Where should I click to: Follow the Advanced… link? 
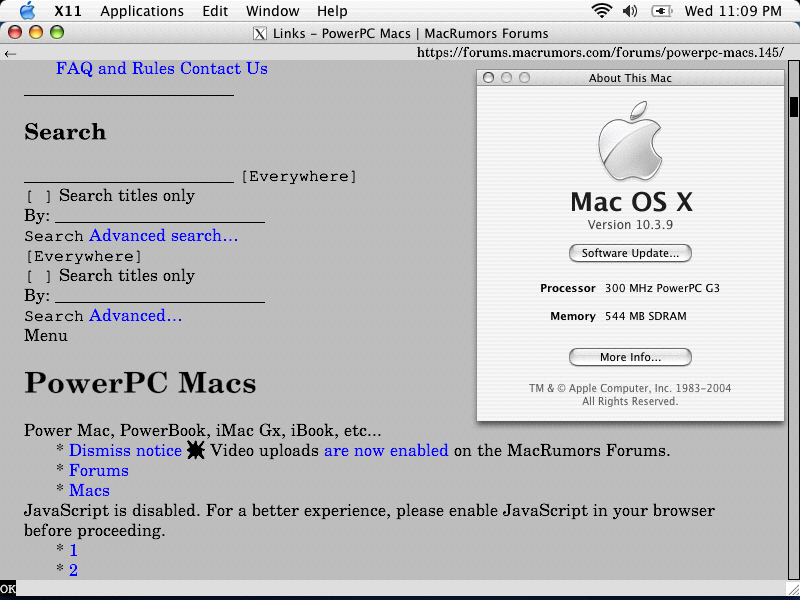(135, 316)
